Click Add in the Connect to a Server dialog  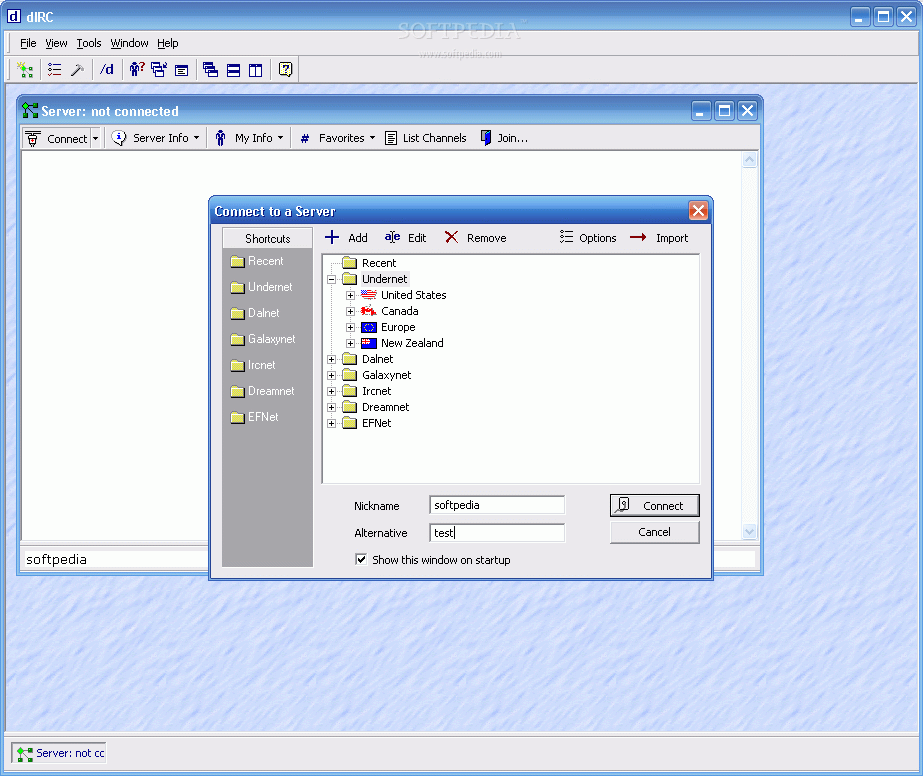346,238
